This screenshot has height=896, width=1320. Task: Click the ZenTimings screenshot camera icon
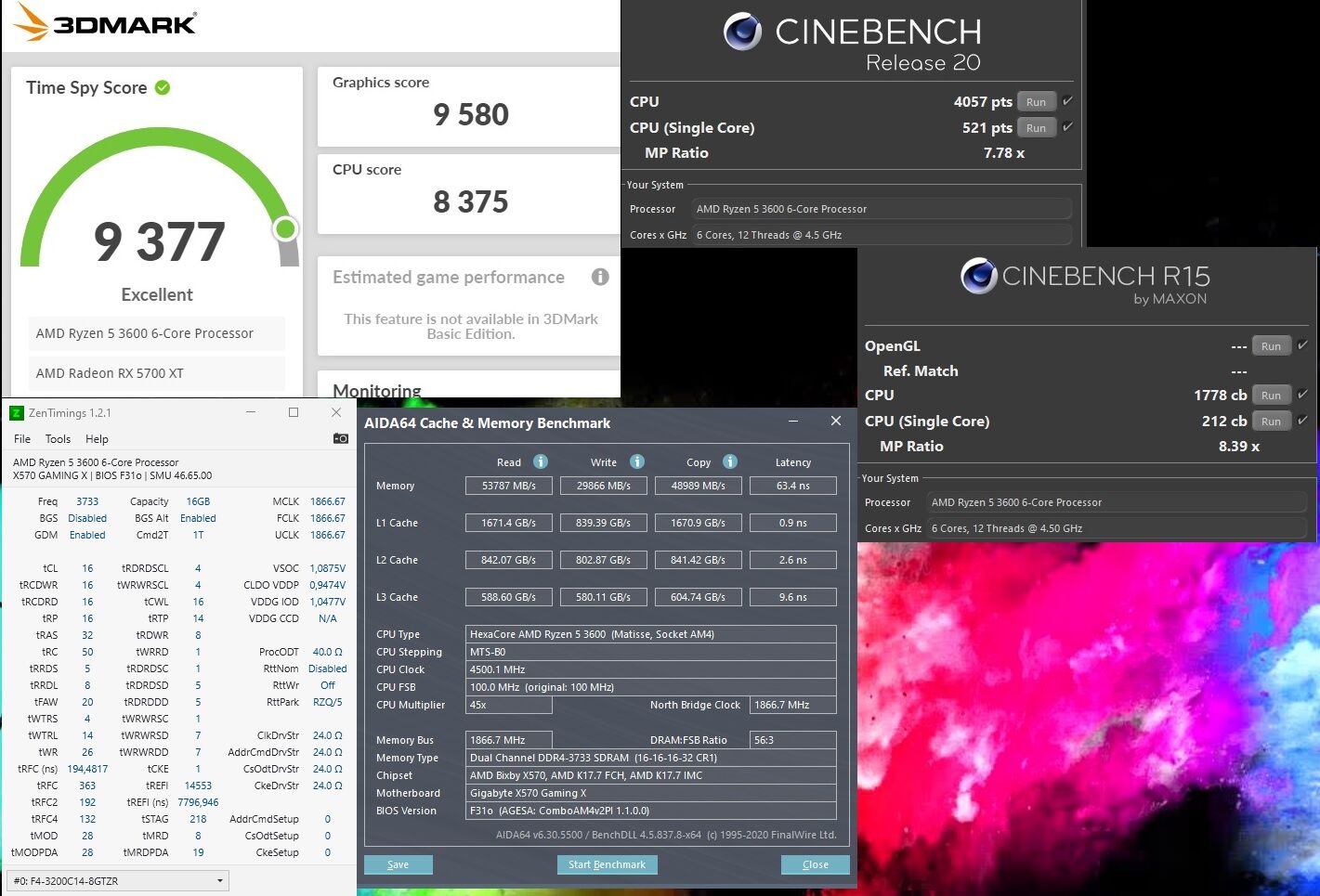pos(341,438)
